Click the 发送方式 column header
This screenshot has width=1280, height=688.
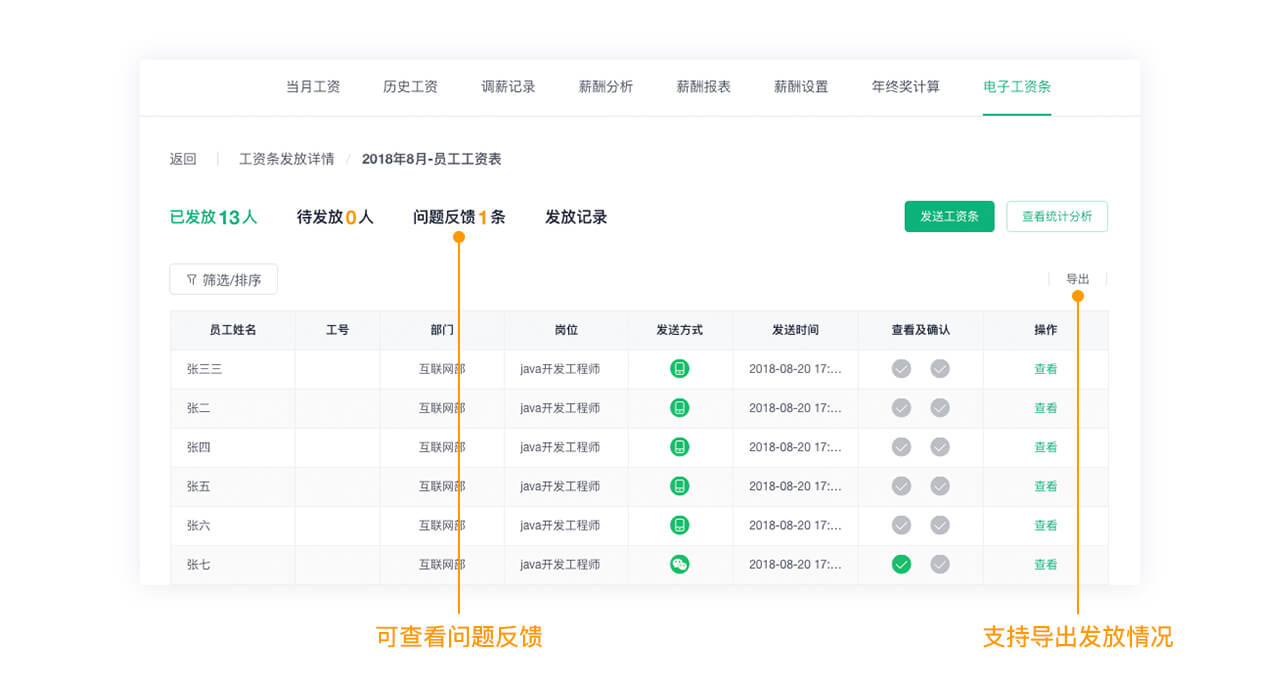(x=680, y=330)
